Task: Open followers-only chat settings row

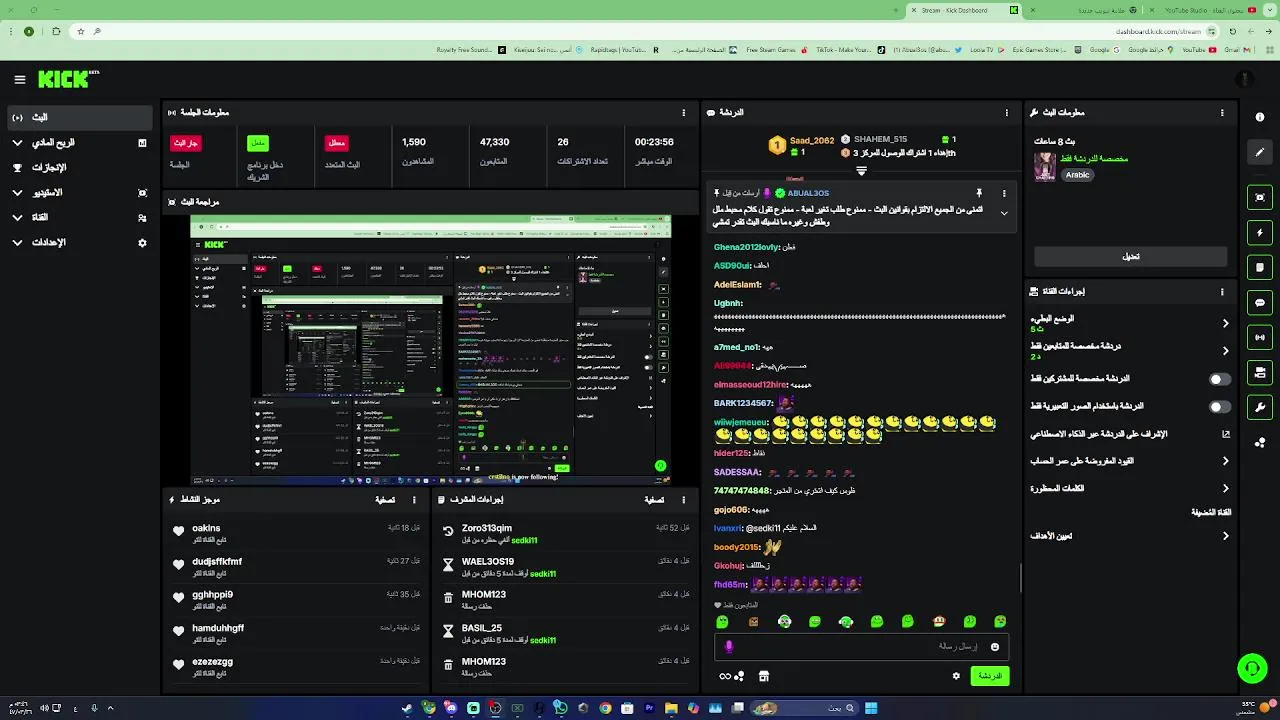Action: 1131,350
